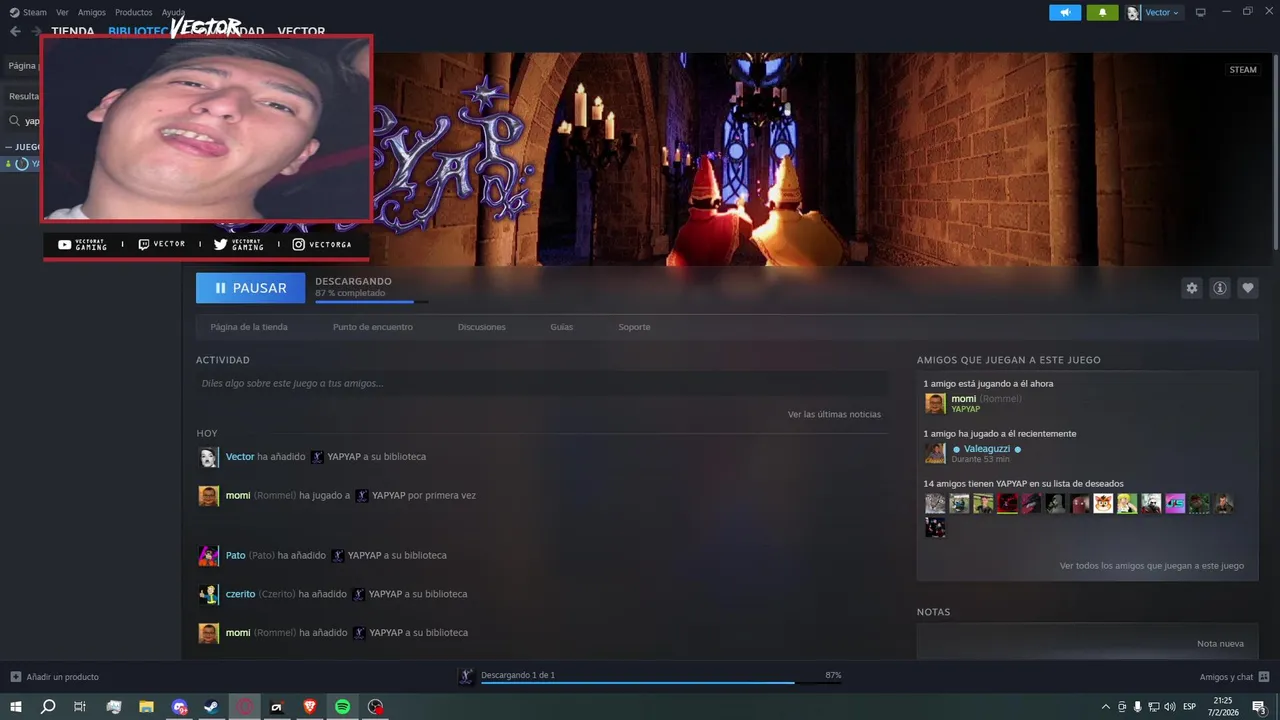The height and width of the screenshot is (720, 1280).
Task: Click Pato's avatar in activity feed
Action: click(208, 556)
